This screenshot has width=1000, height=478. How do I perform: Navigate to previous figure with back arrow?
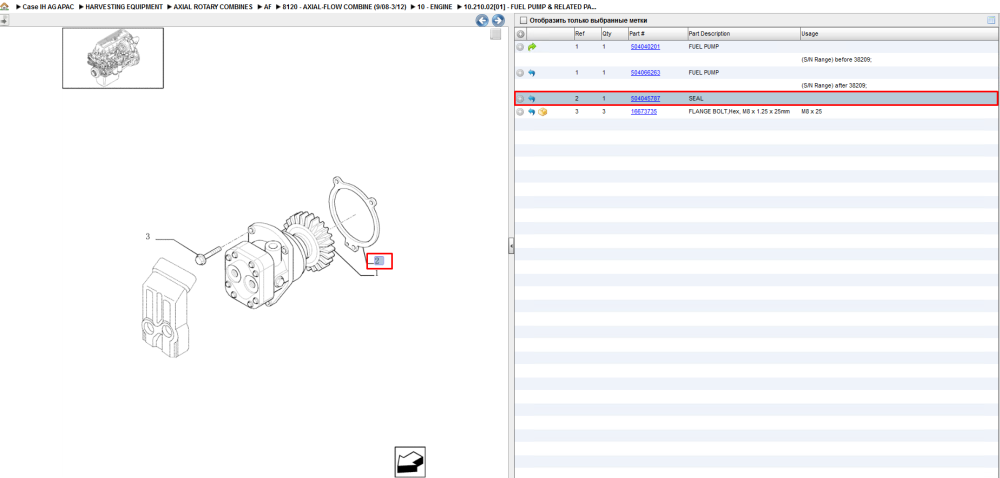[x=483, y=20]
